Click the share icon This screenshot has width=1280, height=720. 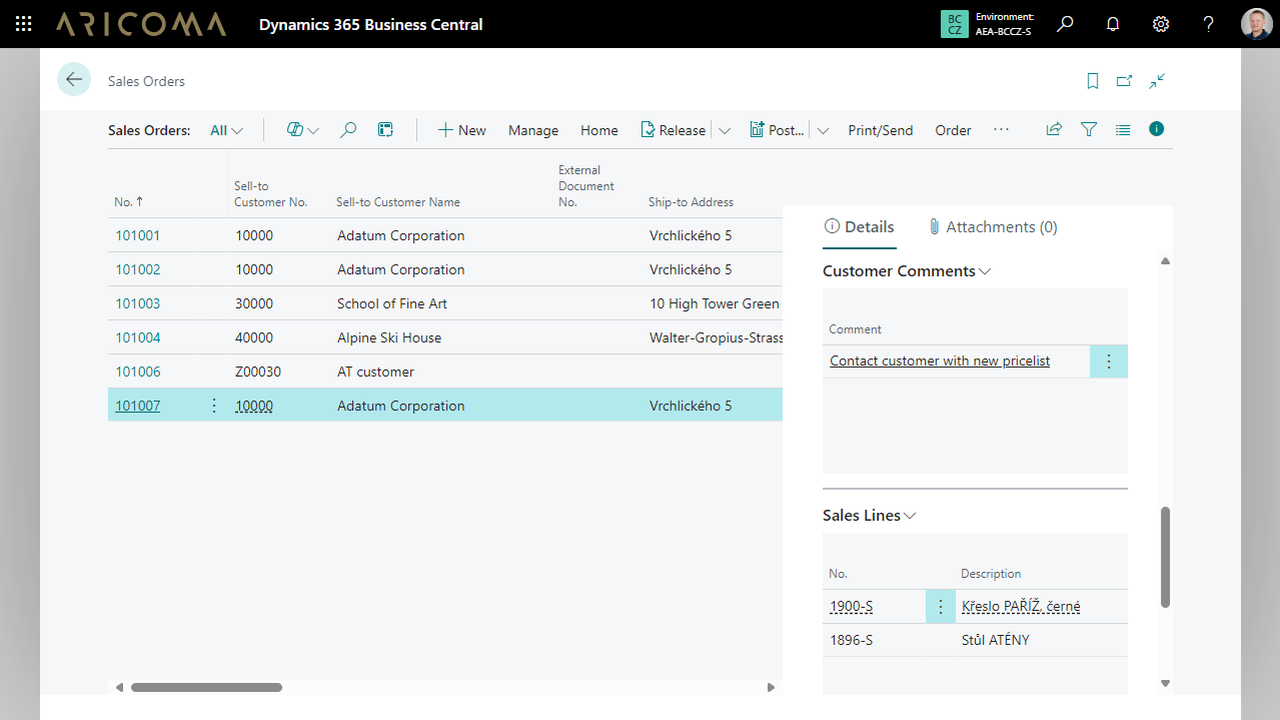click(1054, 130)
